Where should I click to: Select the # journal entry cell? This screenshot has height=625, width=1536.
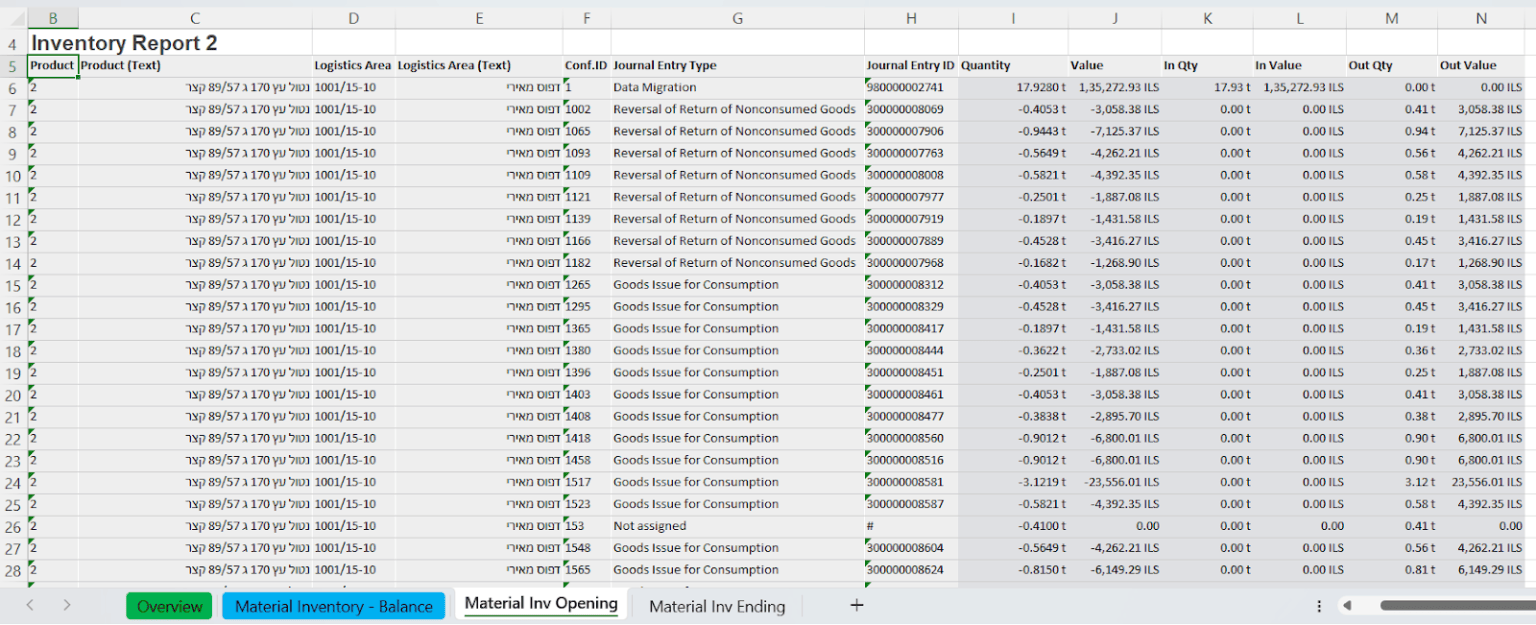pos(911,526)
